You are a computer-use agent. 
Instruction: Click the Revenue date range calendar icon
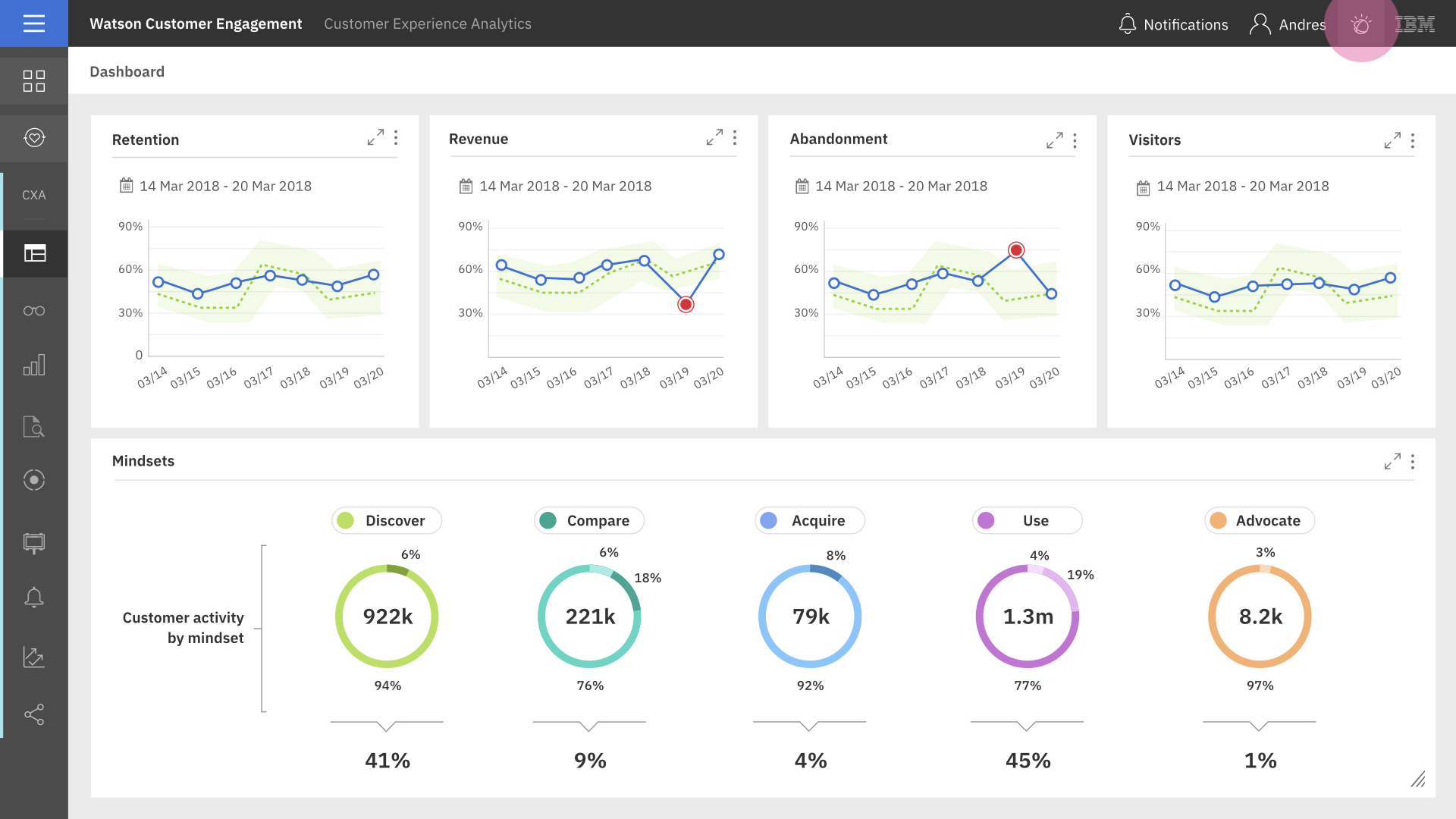pyautogui.click(x=466, y=186)
